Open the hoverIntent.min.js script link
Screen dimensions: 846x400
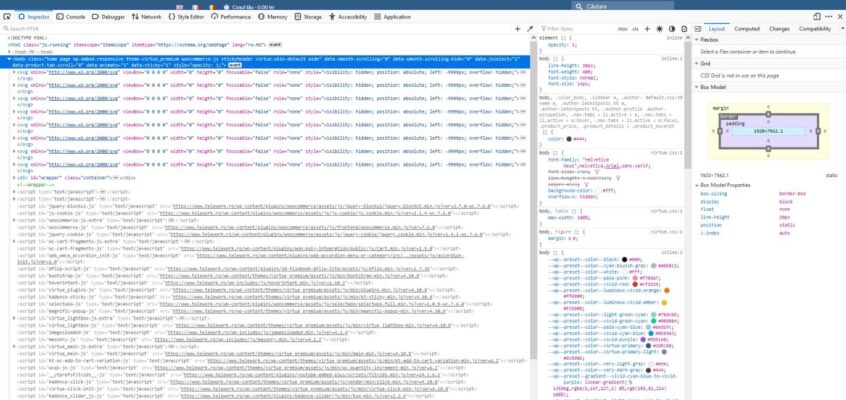tap(255, 282)
